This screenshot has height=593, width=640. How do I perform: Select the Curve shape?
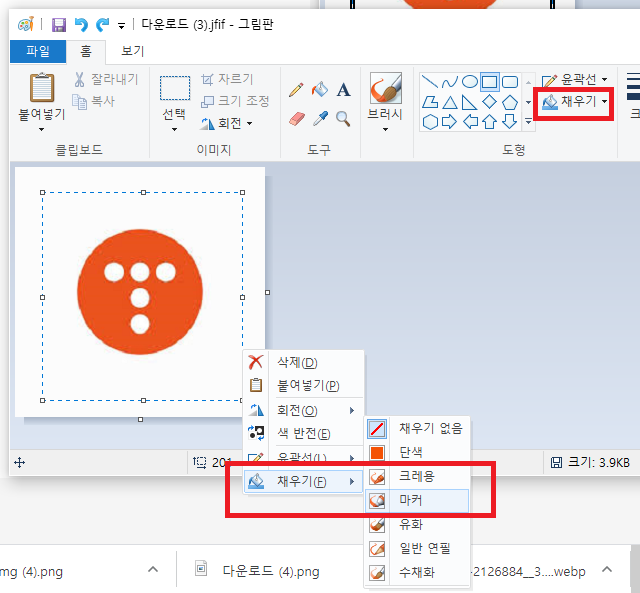point(450,82)
